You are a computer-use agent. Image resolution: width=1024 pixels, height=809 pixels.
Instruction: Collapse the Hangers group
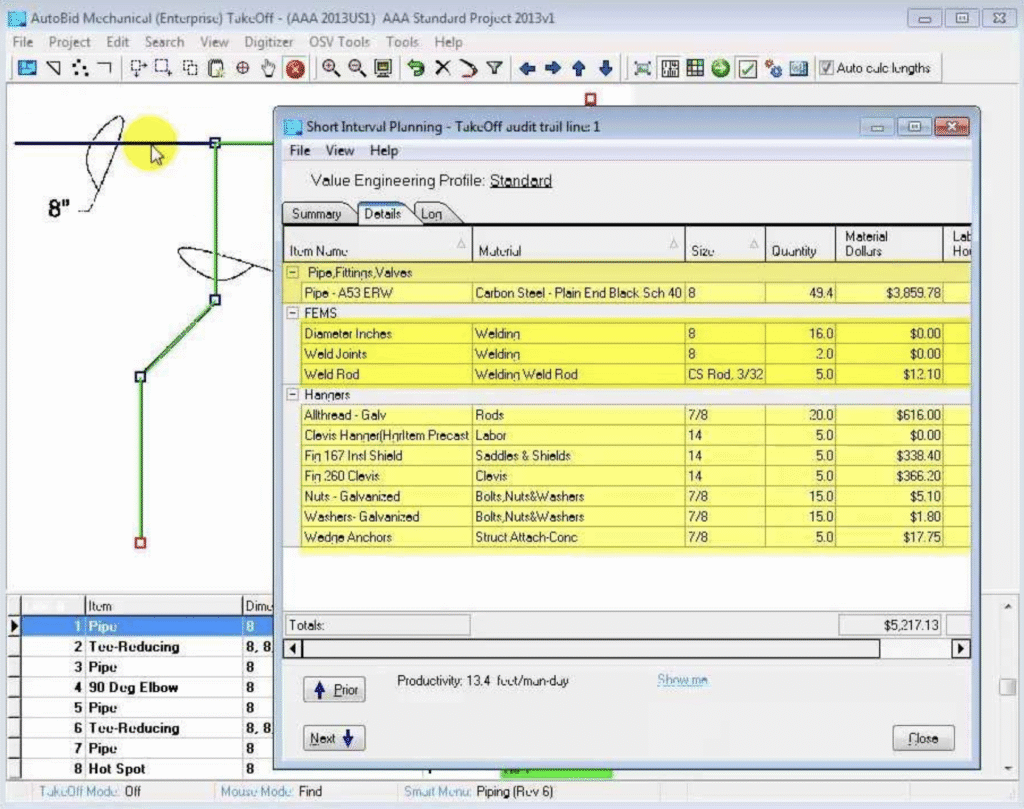293,394
